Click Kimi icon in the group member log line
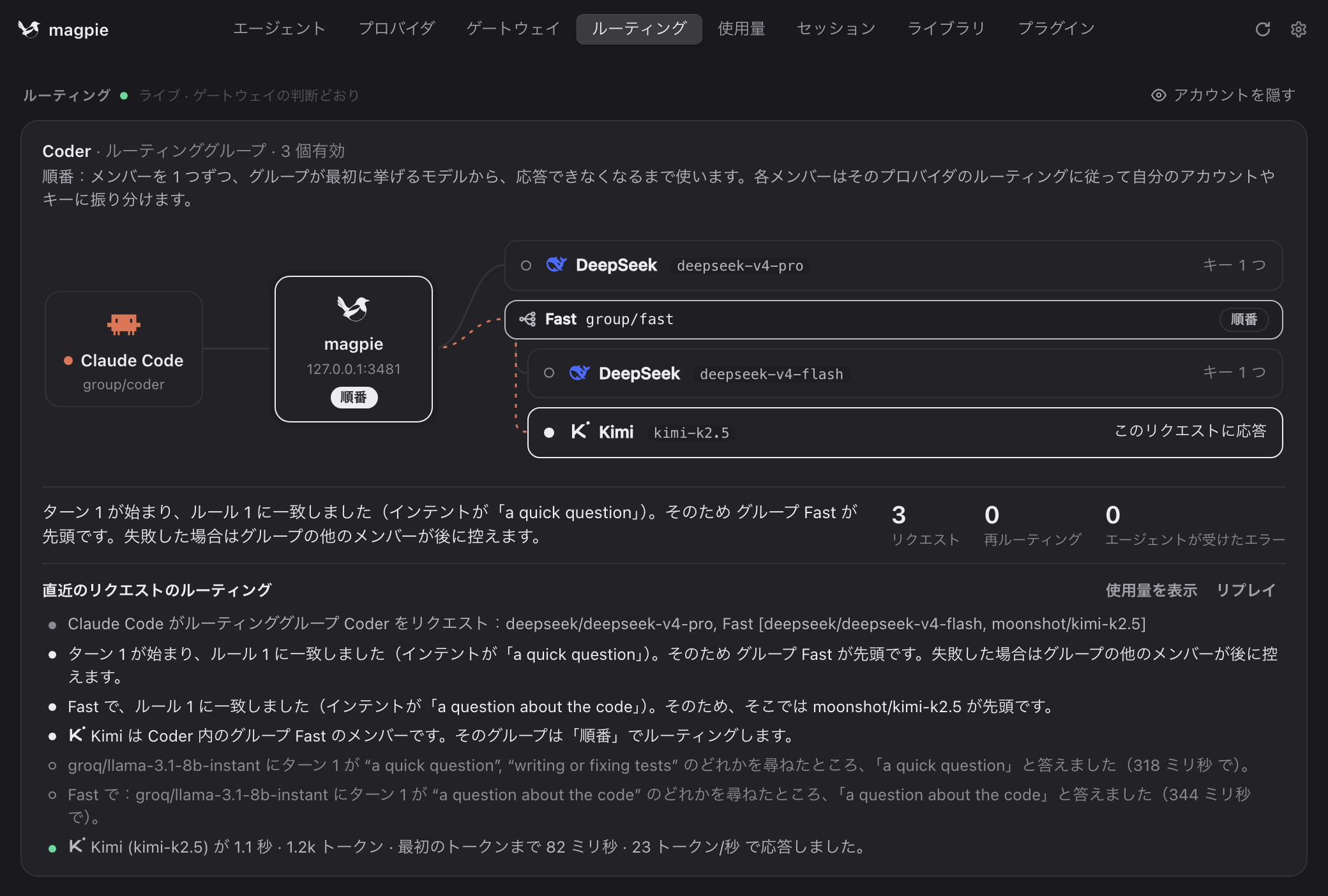The height and width of the screenshot is (896, 1328). click(x=77, y=735)
